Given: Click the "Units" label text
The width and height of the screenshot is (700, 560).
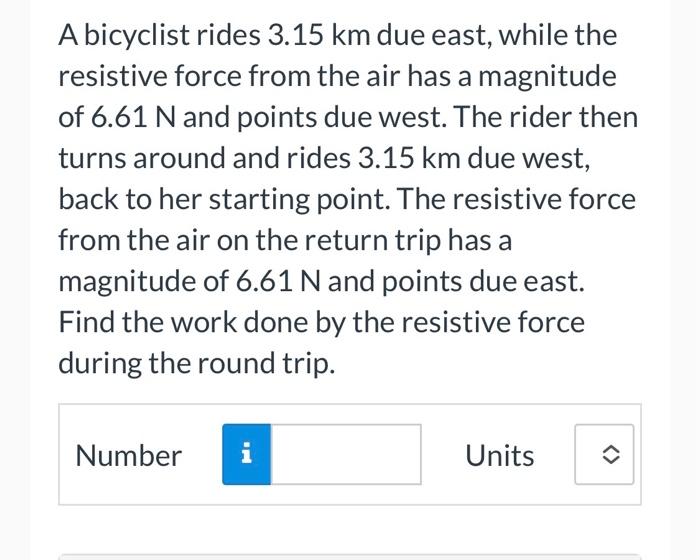Looking at the screenshot, I should coord(500,456).
